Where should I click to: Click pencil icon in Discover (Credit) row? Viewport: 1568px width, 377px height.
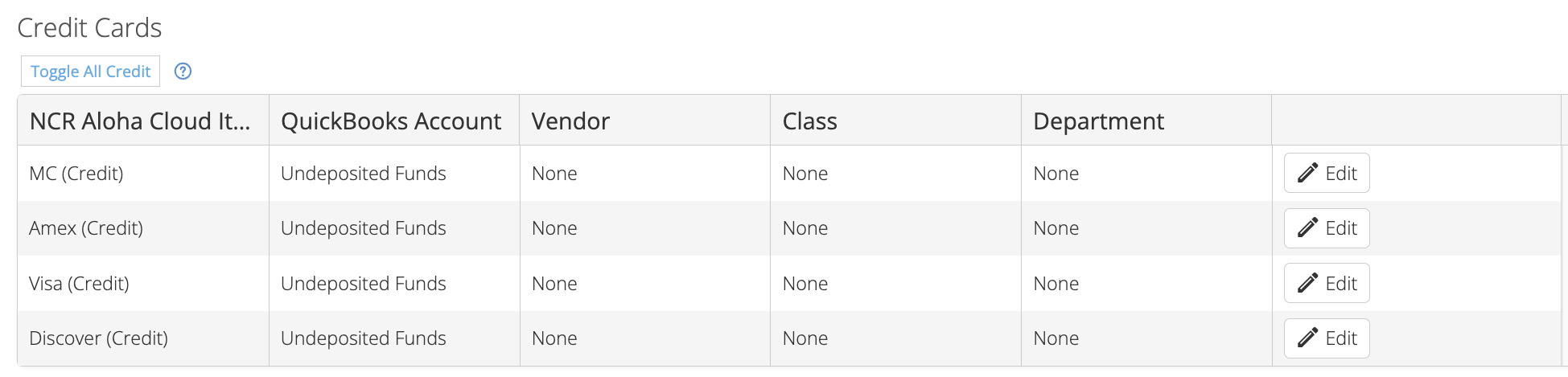tap(1308, 338)
